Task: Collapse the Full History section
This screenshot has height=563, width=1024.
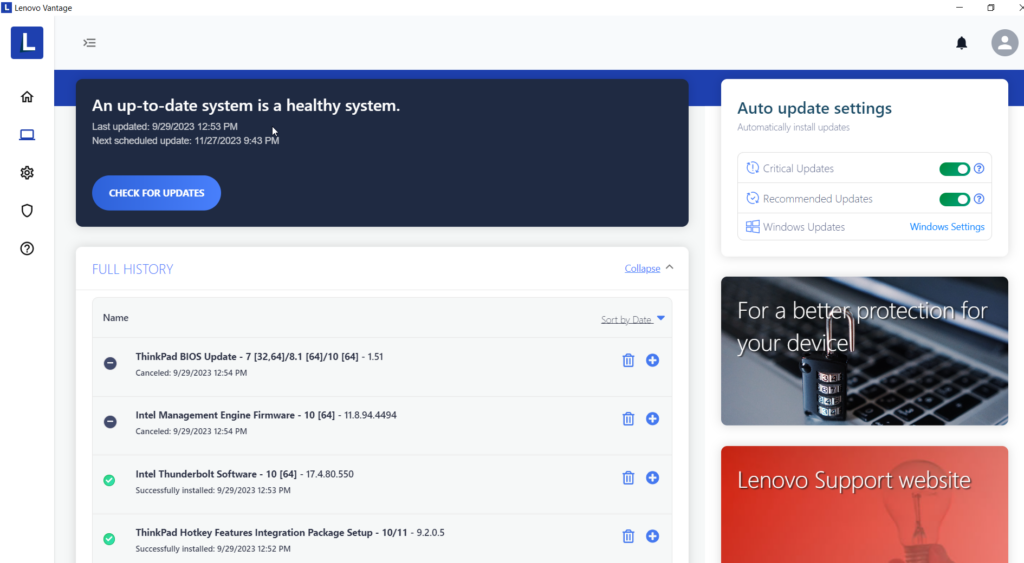Action: coord(642,268)
